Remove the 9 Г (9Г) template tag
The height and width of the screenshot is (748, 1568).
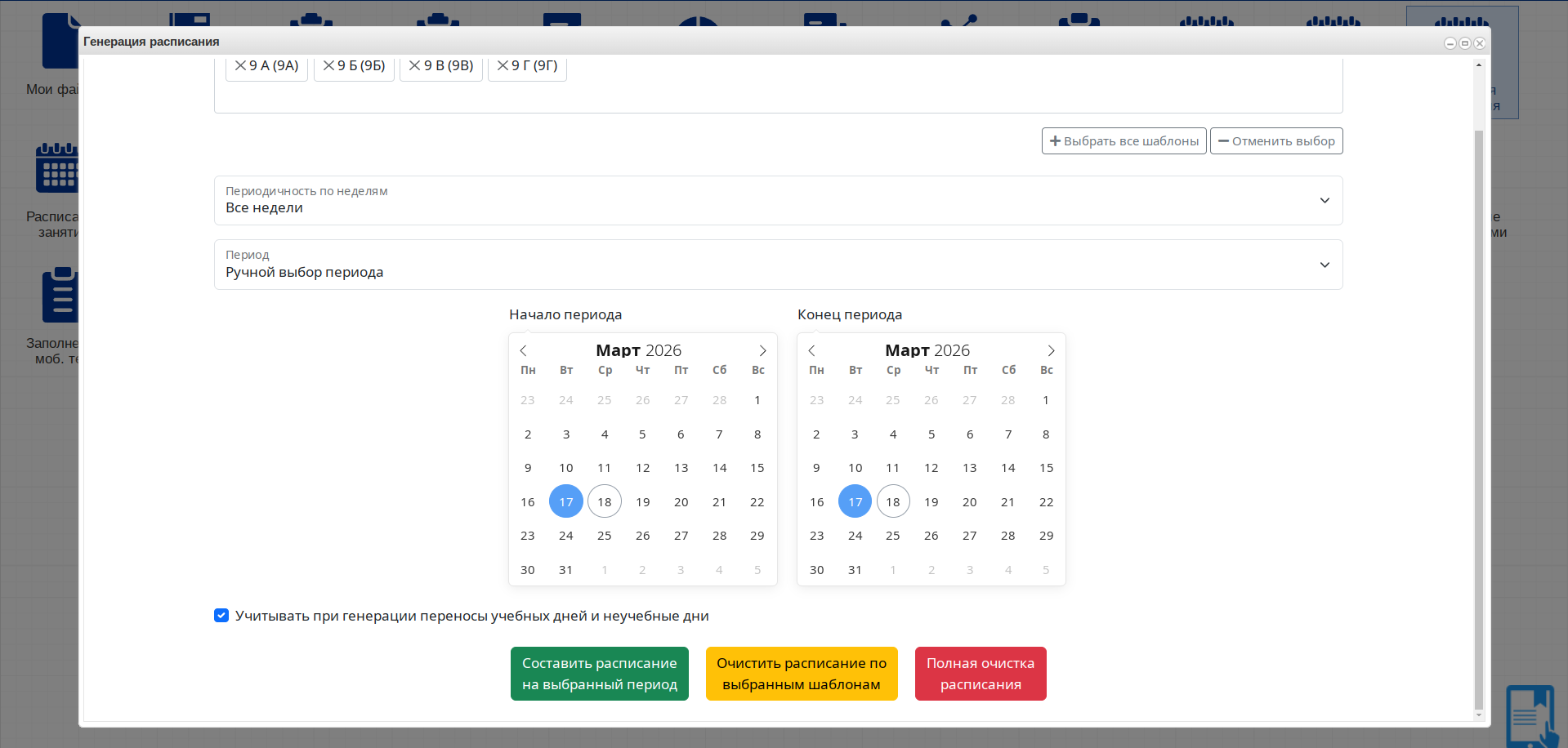point(503,65)
